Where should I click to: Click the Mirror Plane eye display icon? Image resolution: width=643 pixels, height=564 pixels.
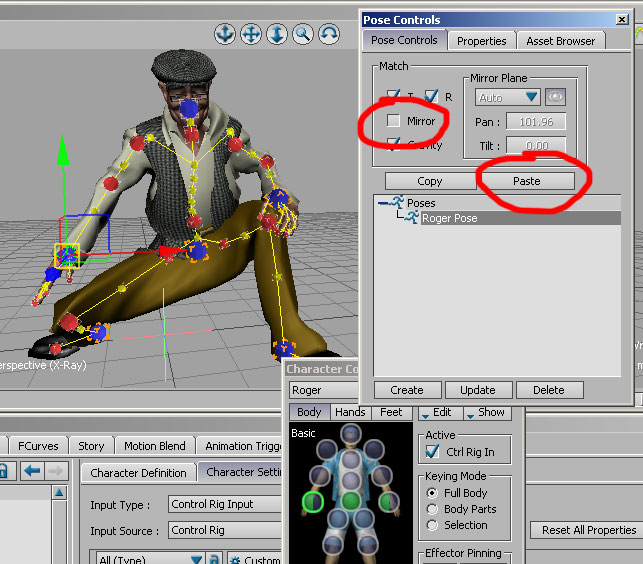pos(555,97)
